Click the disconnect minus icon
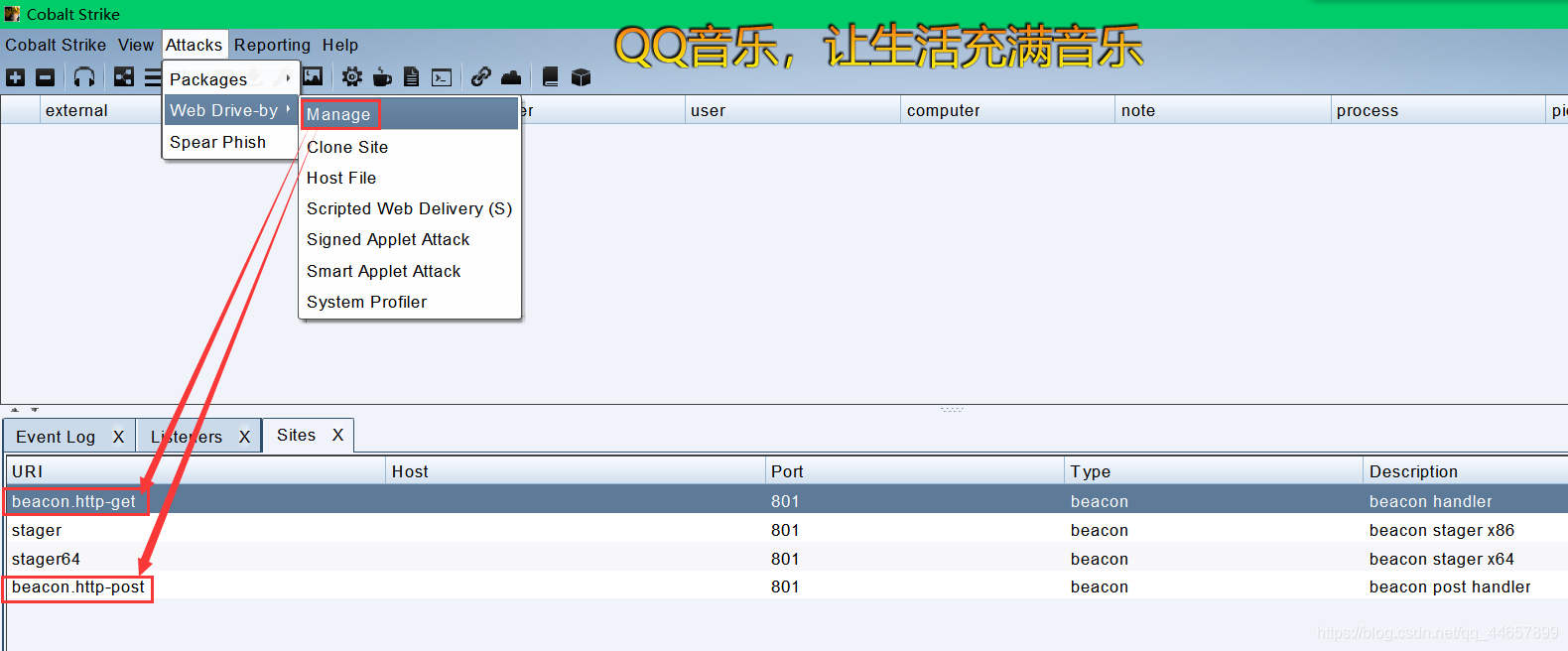The height and width of the screenshot is (651, 1568). click(x=46, y=77)
